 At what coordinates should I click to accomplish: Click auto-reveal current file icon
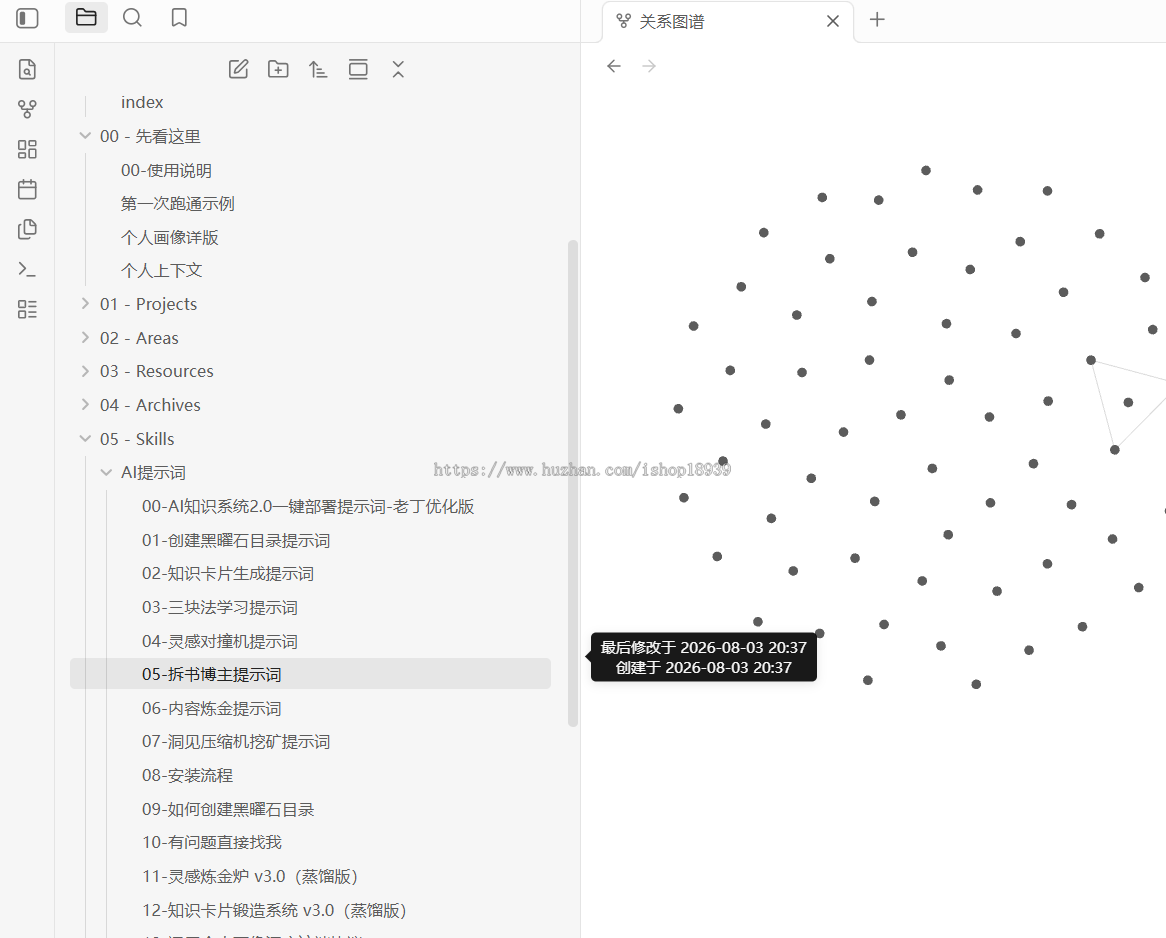pyautogui.click(x=358, y=69)
